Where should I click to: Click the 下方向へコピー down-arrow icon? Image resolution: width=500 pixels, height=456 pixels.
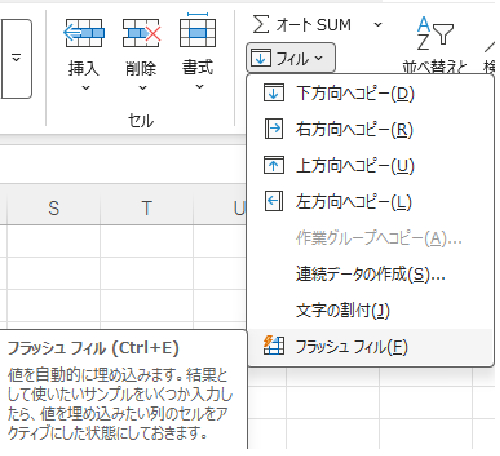click(274, 93)
